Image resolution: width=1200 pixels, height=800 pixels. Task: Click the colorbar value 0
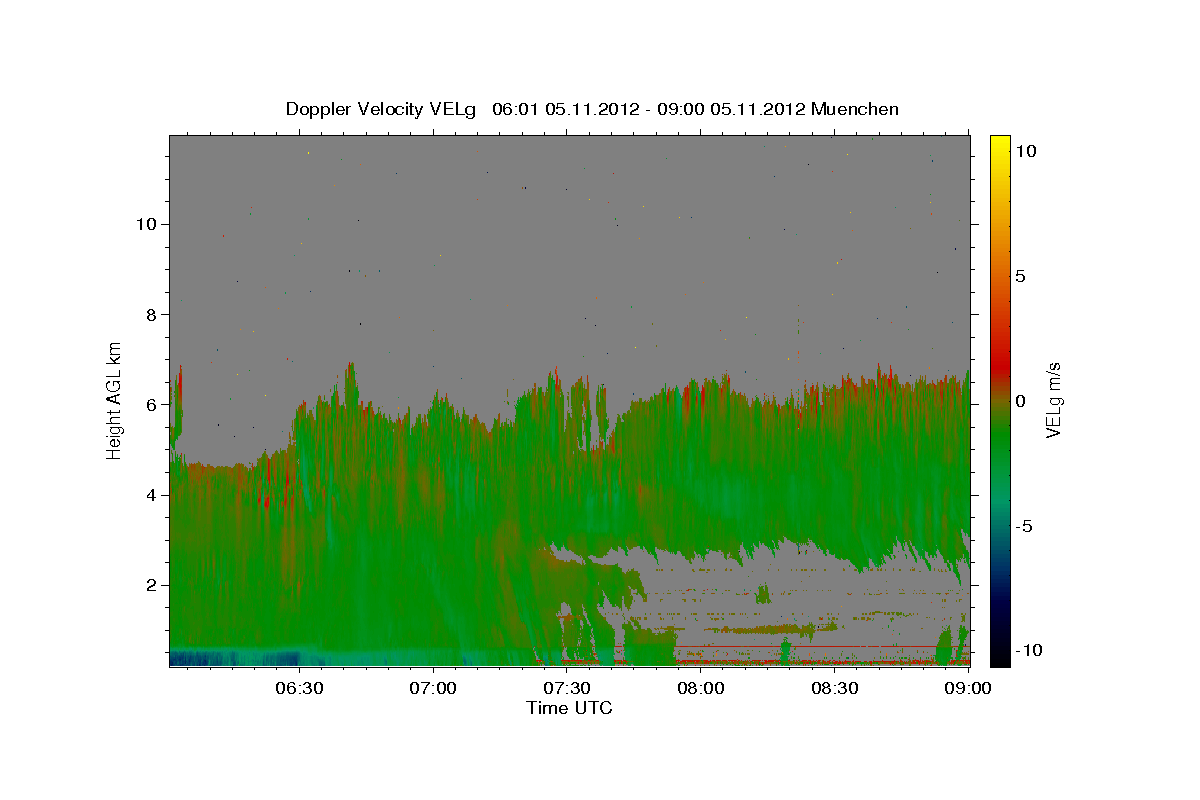1020,401
